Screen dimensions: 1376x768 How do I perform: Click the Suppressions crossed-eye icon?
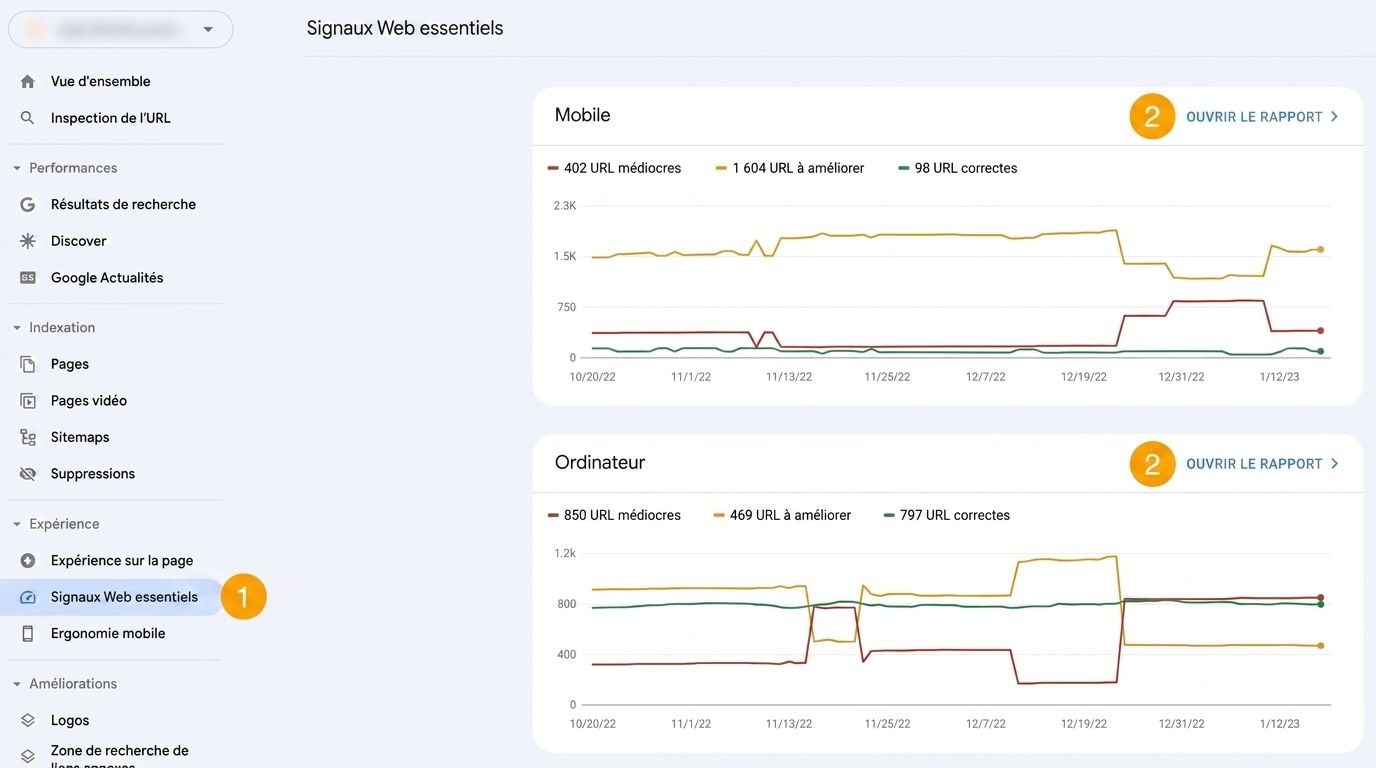click(x=28, y=474)
